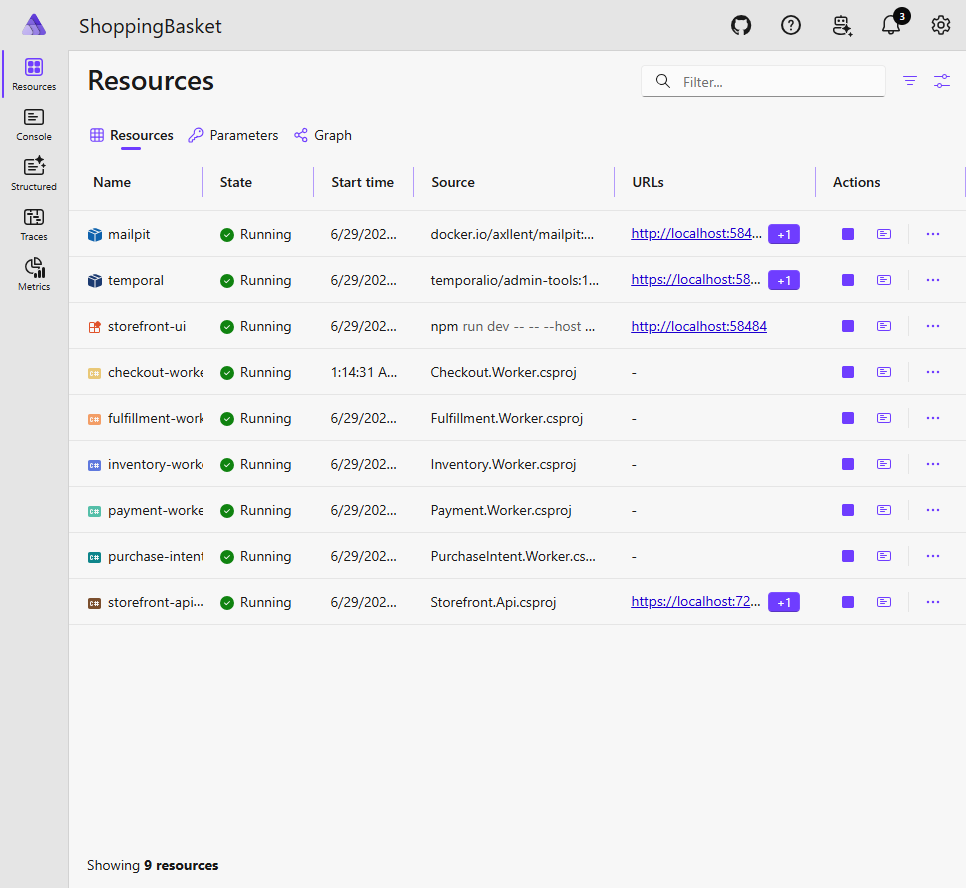Sort by the State column header
Image resolution: width=966 pixels, height=888 pixels.
coord(236,182)
